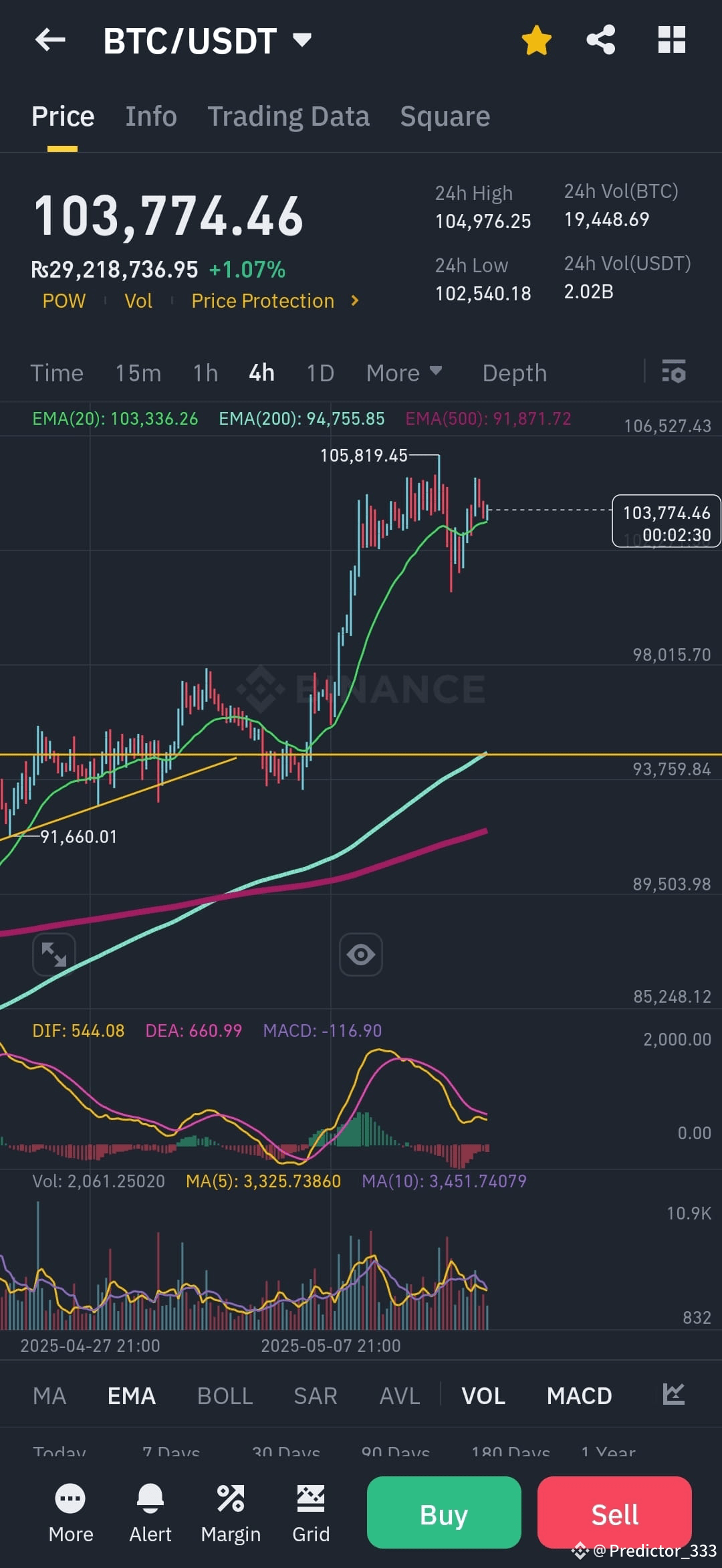Toggle the chart eye visibility button
This screenshot has height=1568, width=722.
point(361,955)
